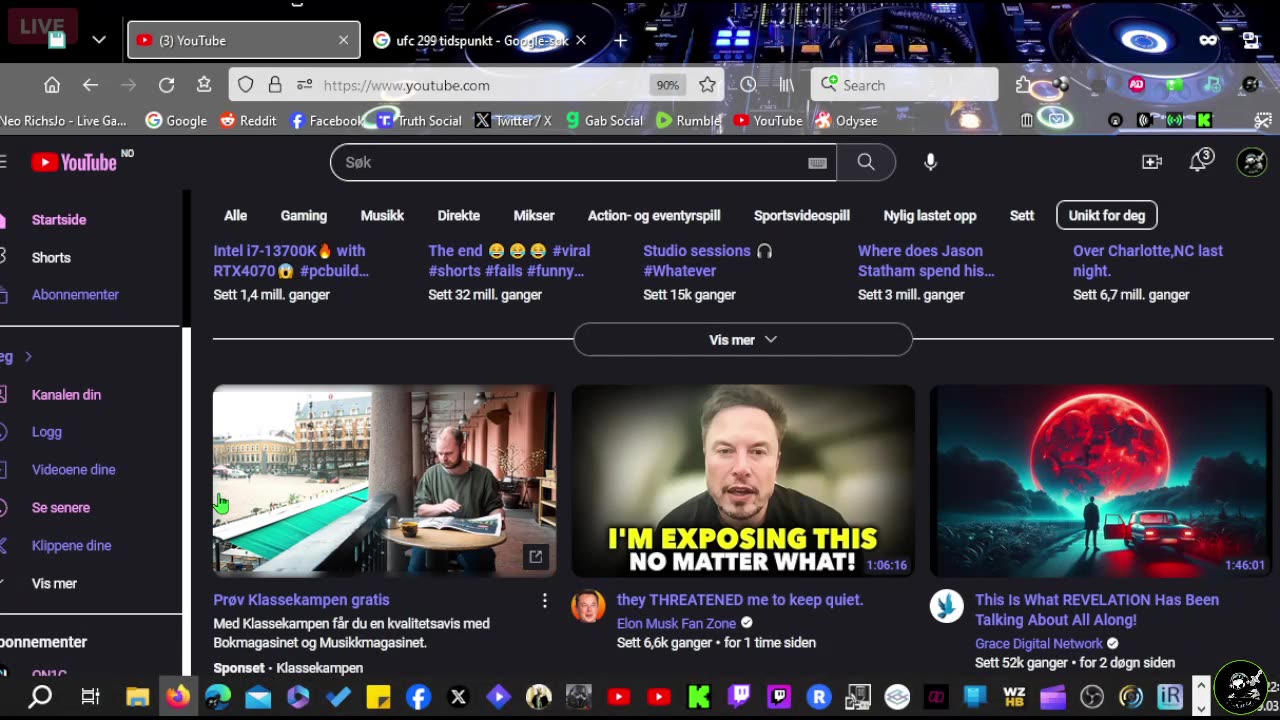Select the Unikt for deg chip
Viewport: 1280px width, 720px height.
pyautogui.click(x=1107, y=215)
